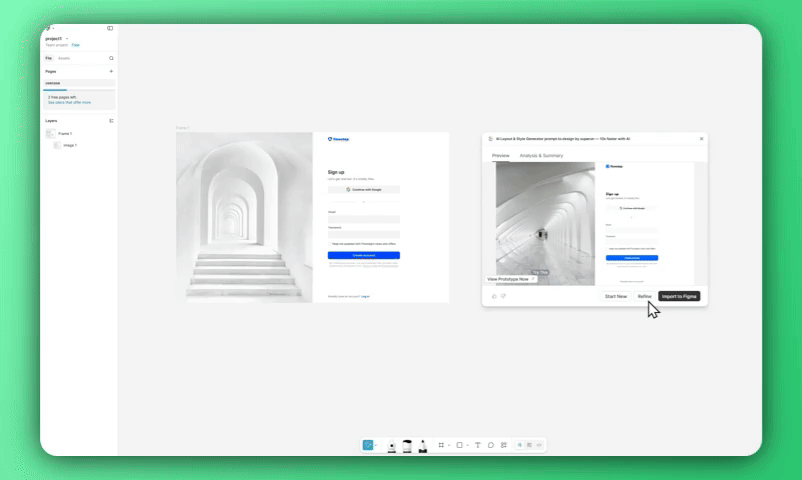Open the Analysis & Summary tab
Viewport: 802px width, 480px height.
[x=541, y=156]
